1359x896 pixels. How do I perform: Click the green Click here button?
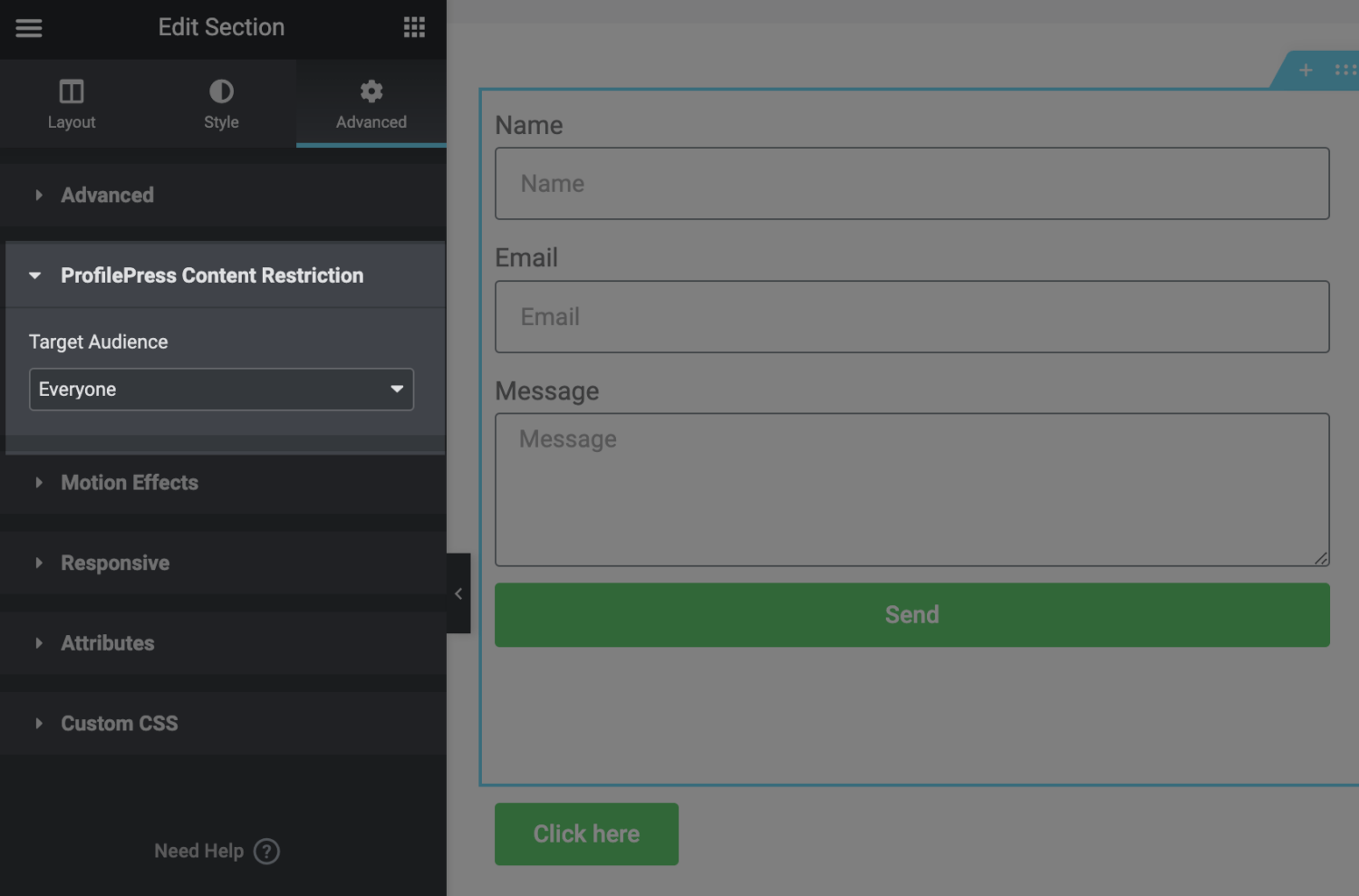pyautogui.click(x=585, y=833)
